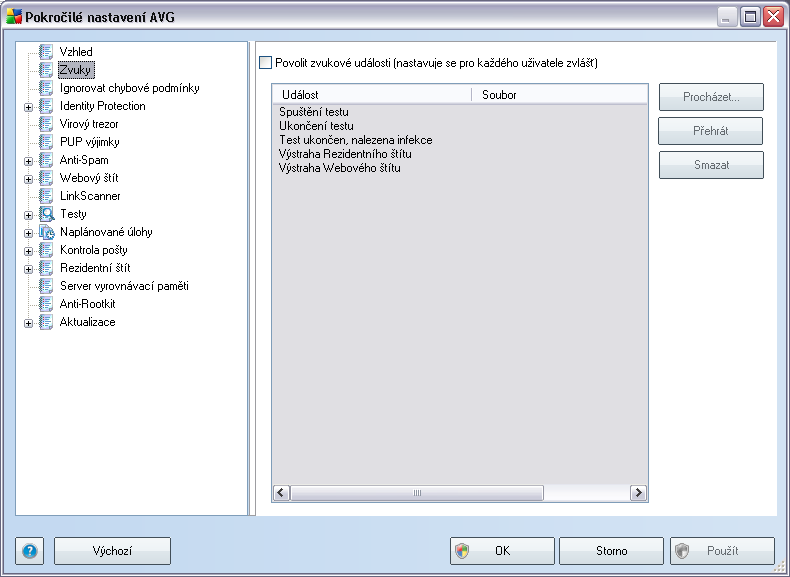Select the Ukončení testu event
The width and height of the screenshot is (790, 577).
coord(316,126)
